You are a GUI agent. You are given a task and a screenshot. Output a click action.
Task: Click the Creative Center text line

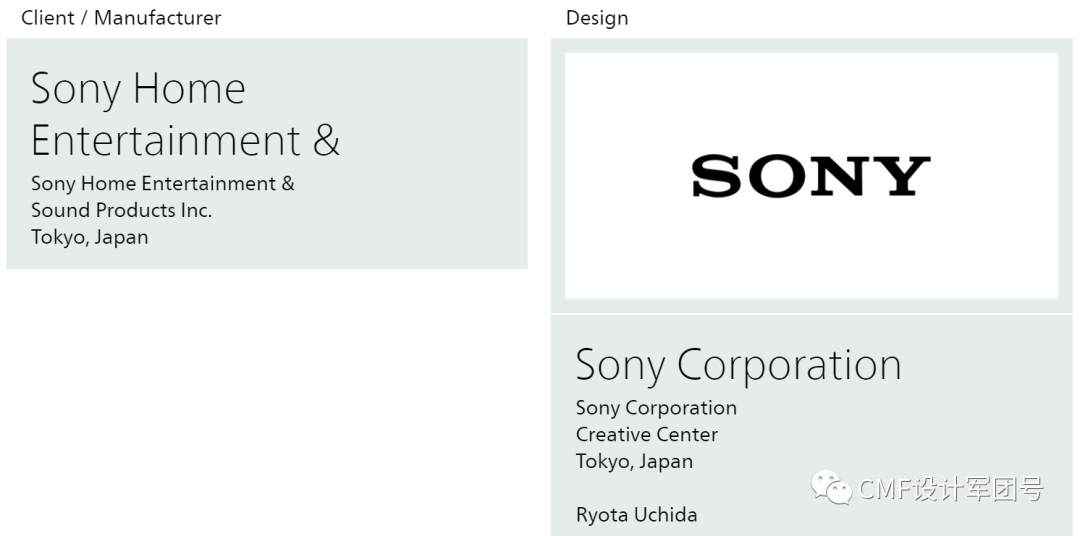click(646, 434)
